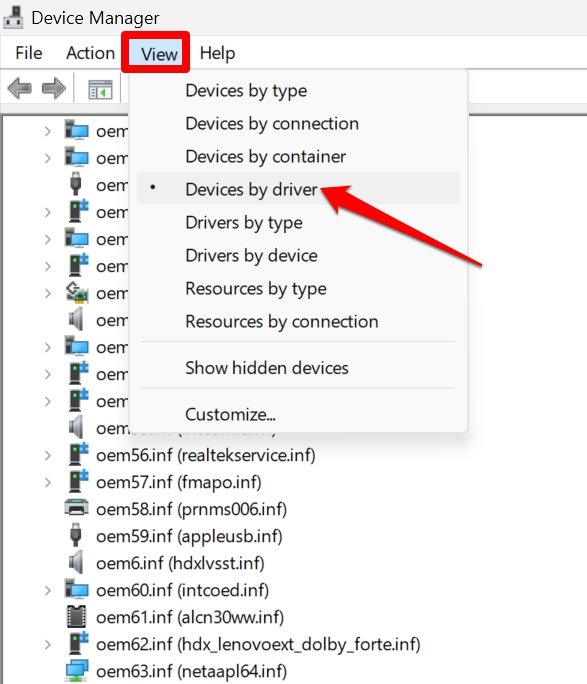Image resolution: width=587 pixels, height=684 pixels.
Task: Choose Devices by container
Action: [x=298, y=157]
